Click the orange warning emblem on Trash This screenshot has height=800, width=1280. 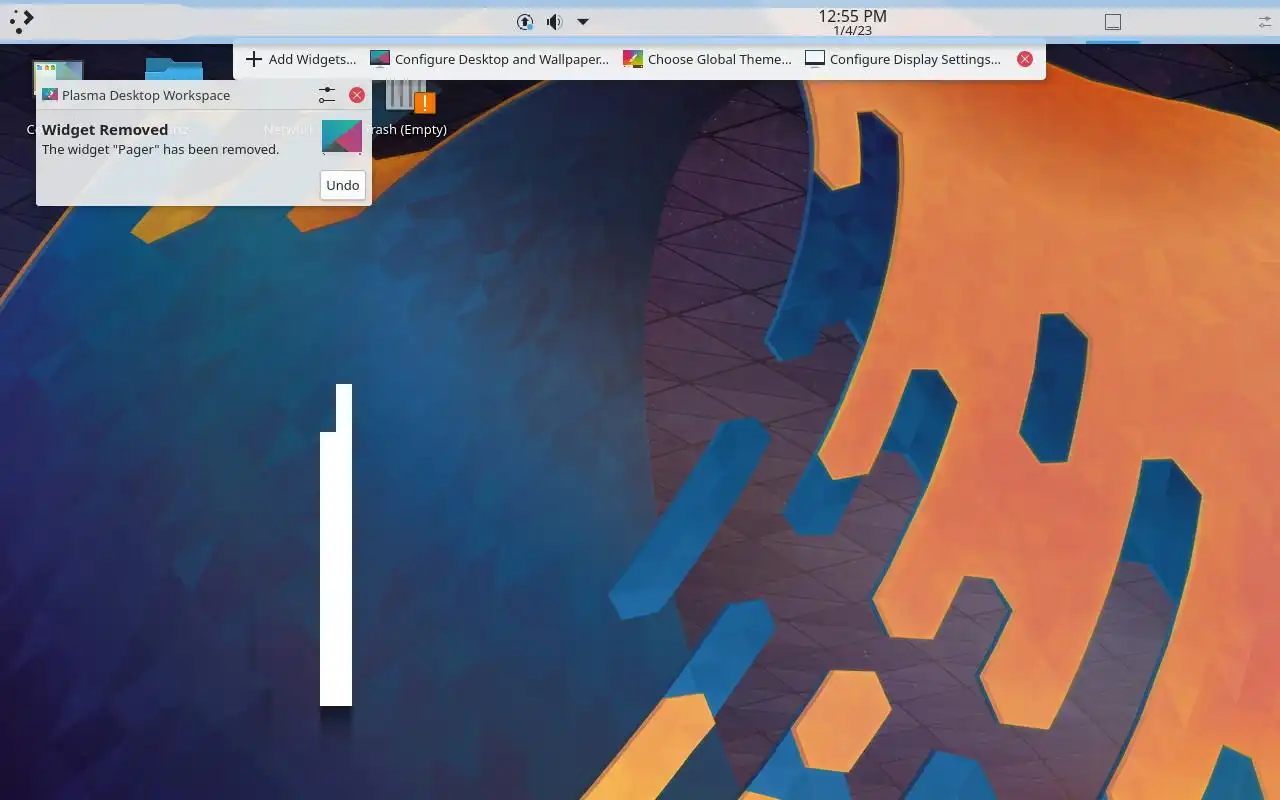425,103
